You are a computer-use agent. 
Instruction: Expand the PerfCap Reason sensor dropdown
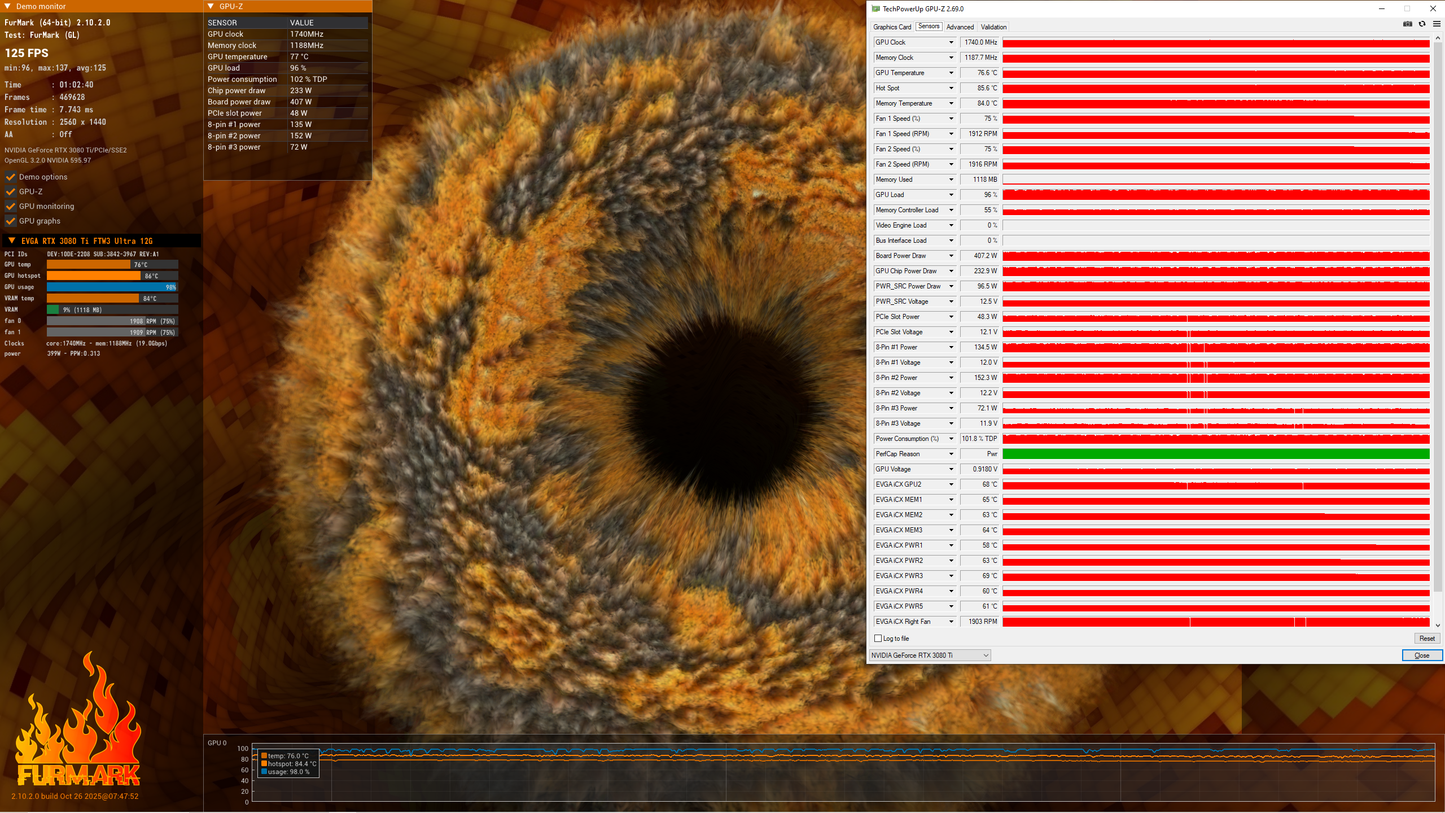950,454
